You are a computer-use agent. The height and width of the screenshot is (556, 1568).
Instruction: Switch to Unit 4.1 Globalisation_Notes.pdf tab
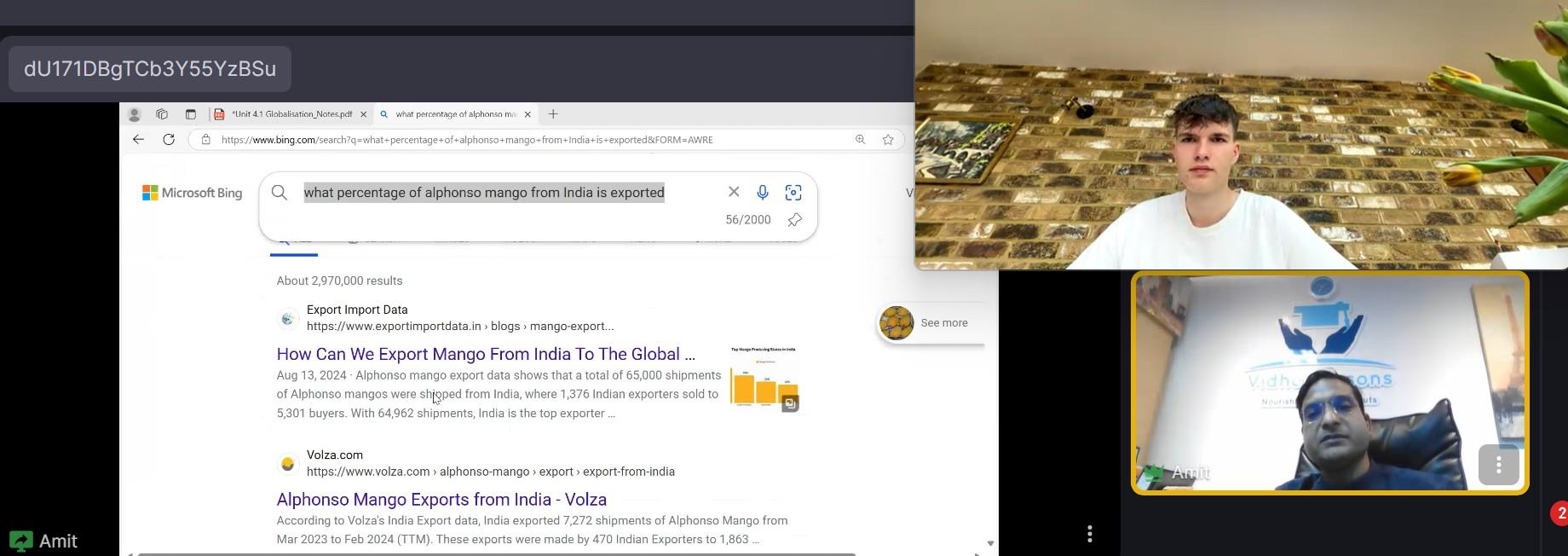291,114
